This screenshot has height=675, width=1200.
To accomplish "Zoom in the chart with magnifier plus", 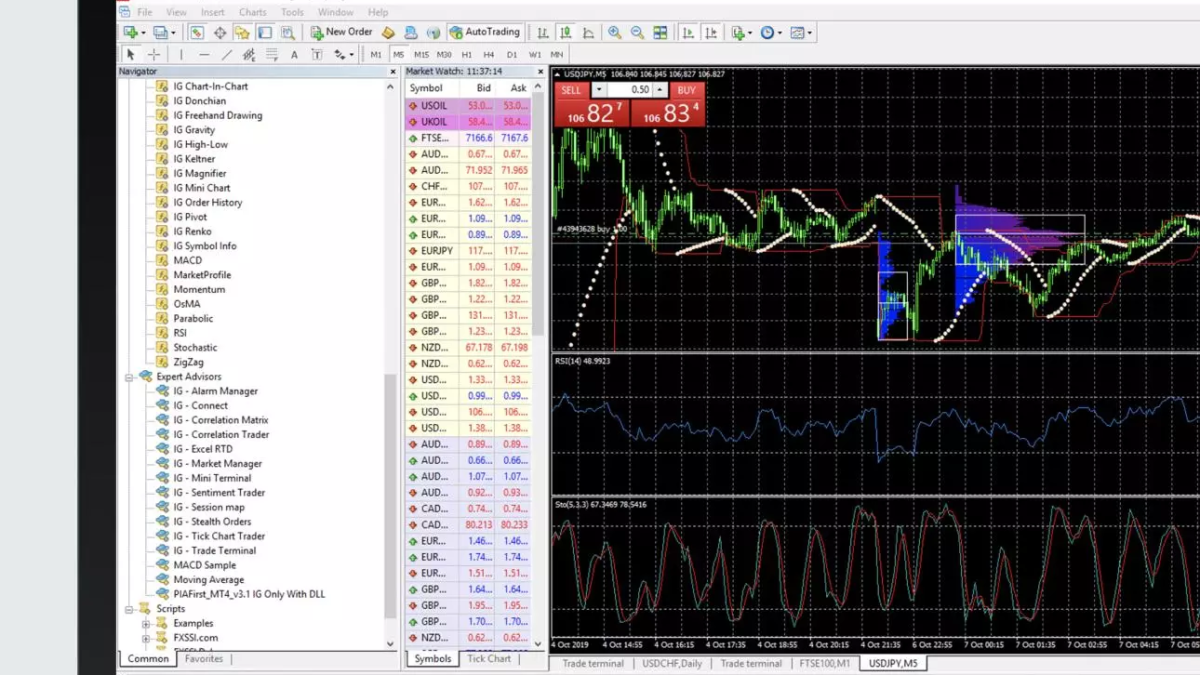I will coord(614,32).
